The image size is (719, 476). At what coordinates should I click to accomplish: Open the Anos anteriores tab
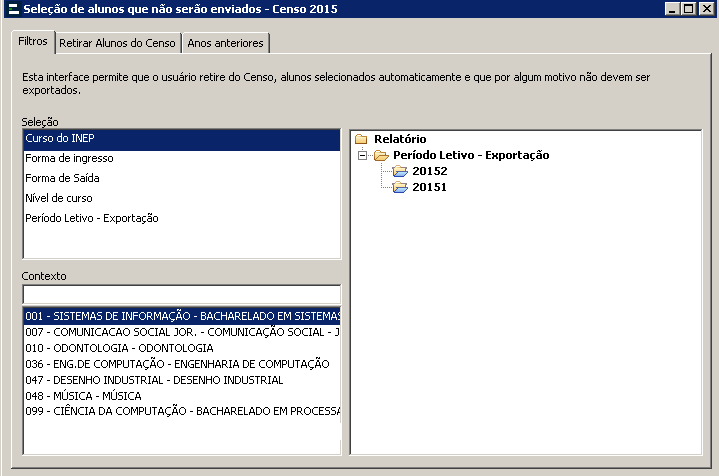coord(225,43)
